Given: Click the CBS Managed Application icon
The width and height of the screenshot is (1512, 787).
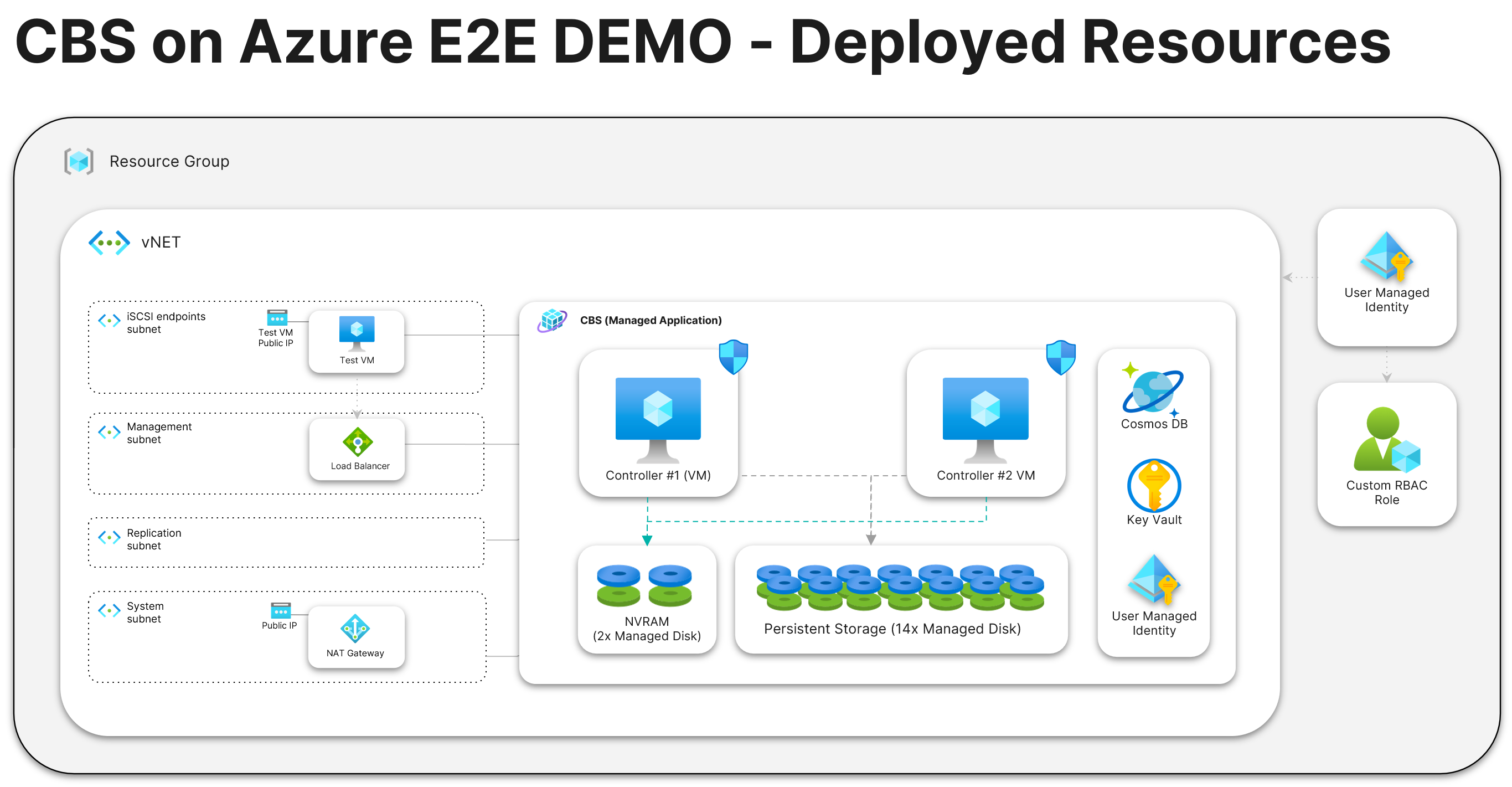Looking at the screenshot, I should [x=553, y=321].
